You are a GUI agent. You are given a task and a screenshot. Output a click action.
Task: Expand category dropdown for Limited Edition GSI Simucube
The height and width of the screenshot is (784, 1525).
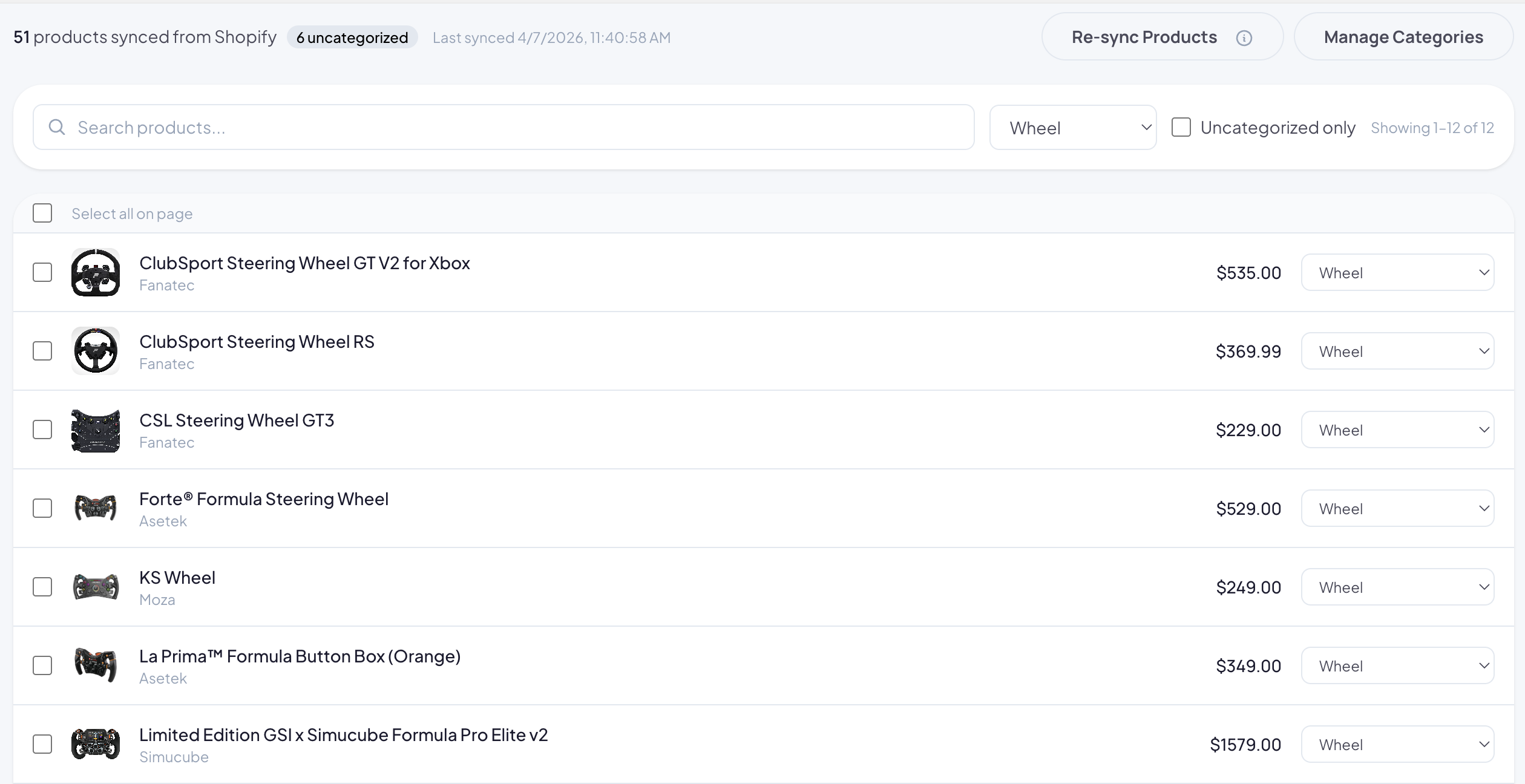1398,744
